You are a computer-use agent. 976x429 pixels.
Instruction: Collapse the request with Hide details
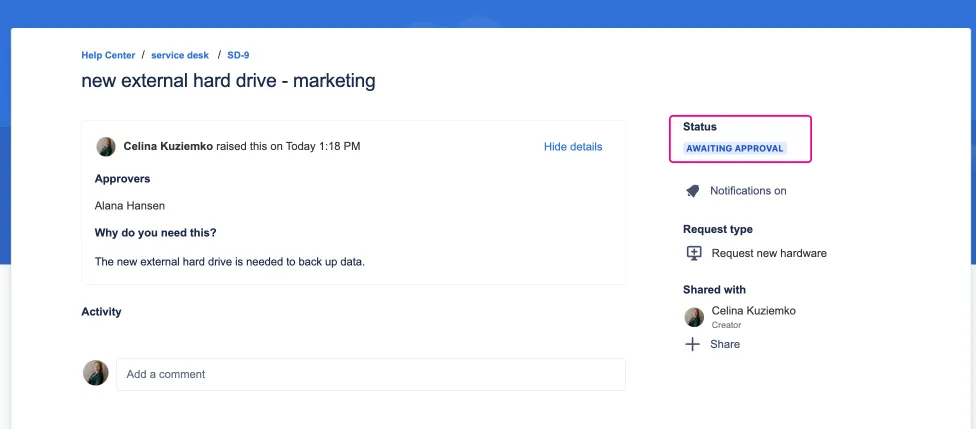[x=573, y=147]
